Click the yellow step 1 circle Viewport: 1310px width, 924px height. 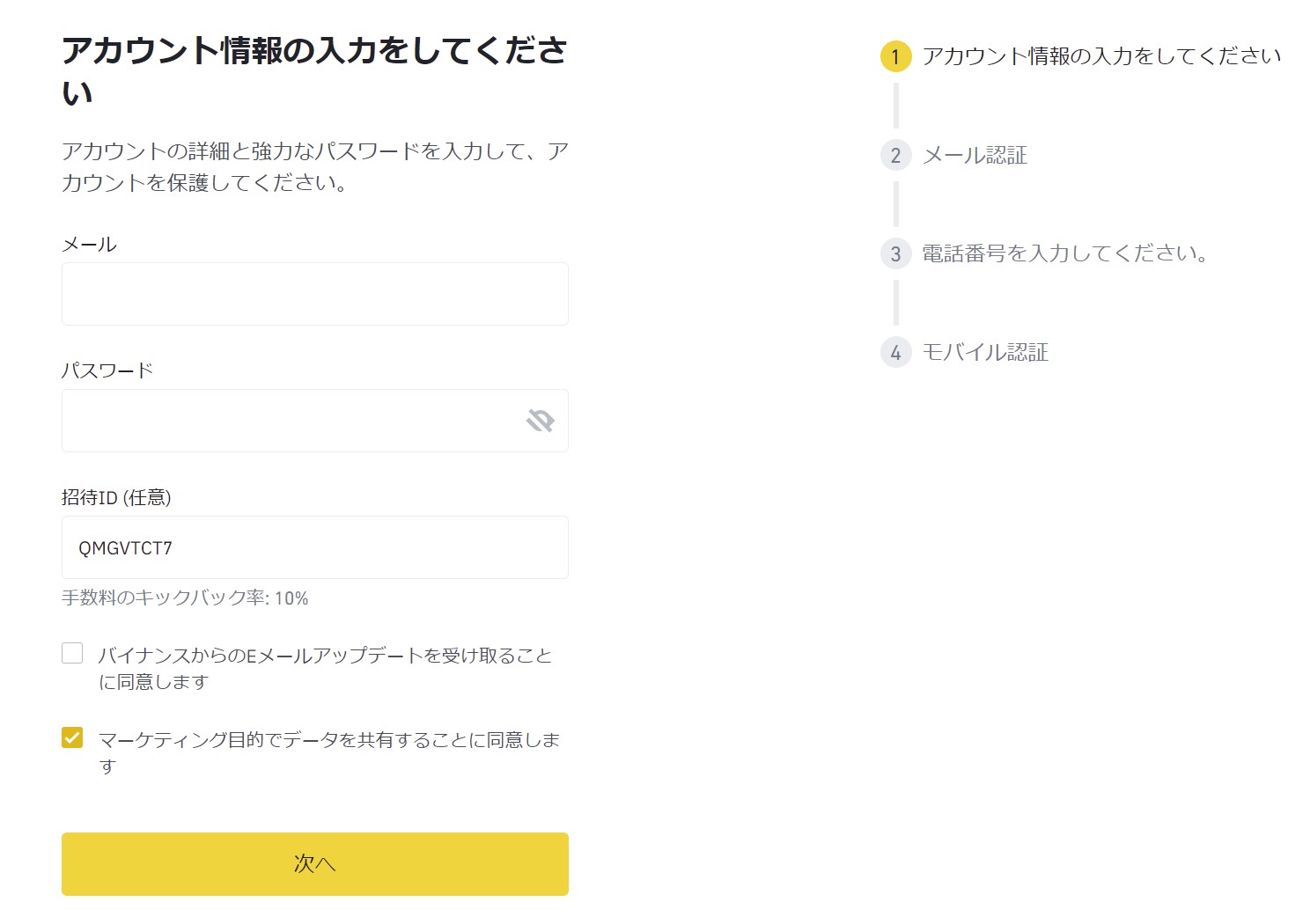click(895, 56)
